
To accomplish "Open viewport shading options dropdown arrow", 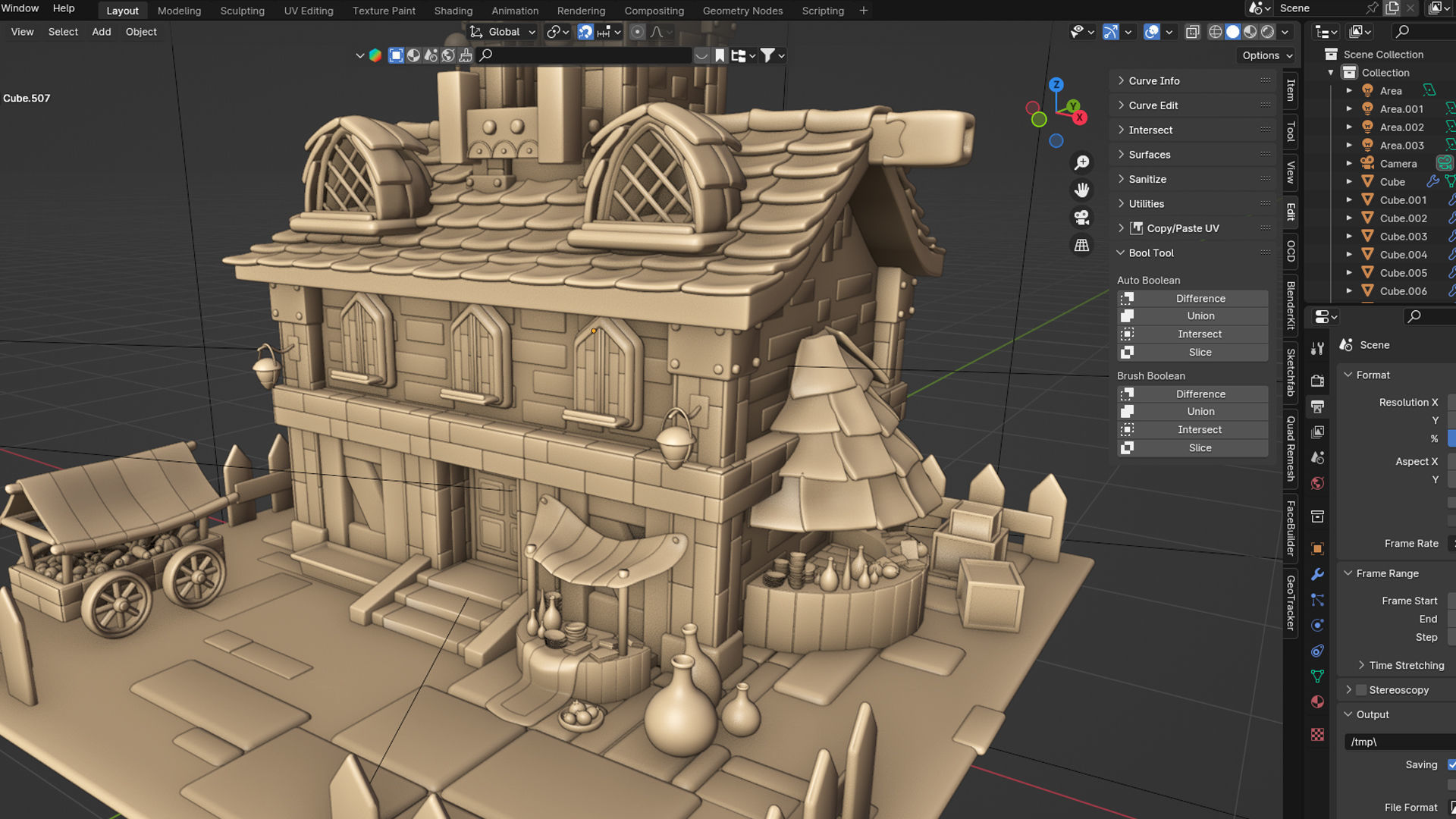I will click(x=1285, y=32).
